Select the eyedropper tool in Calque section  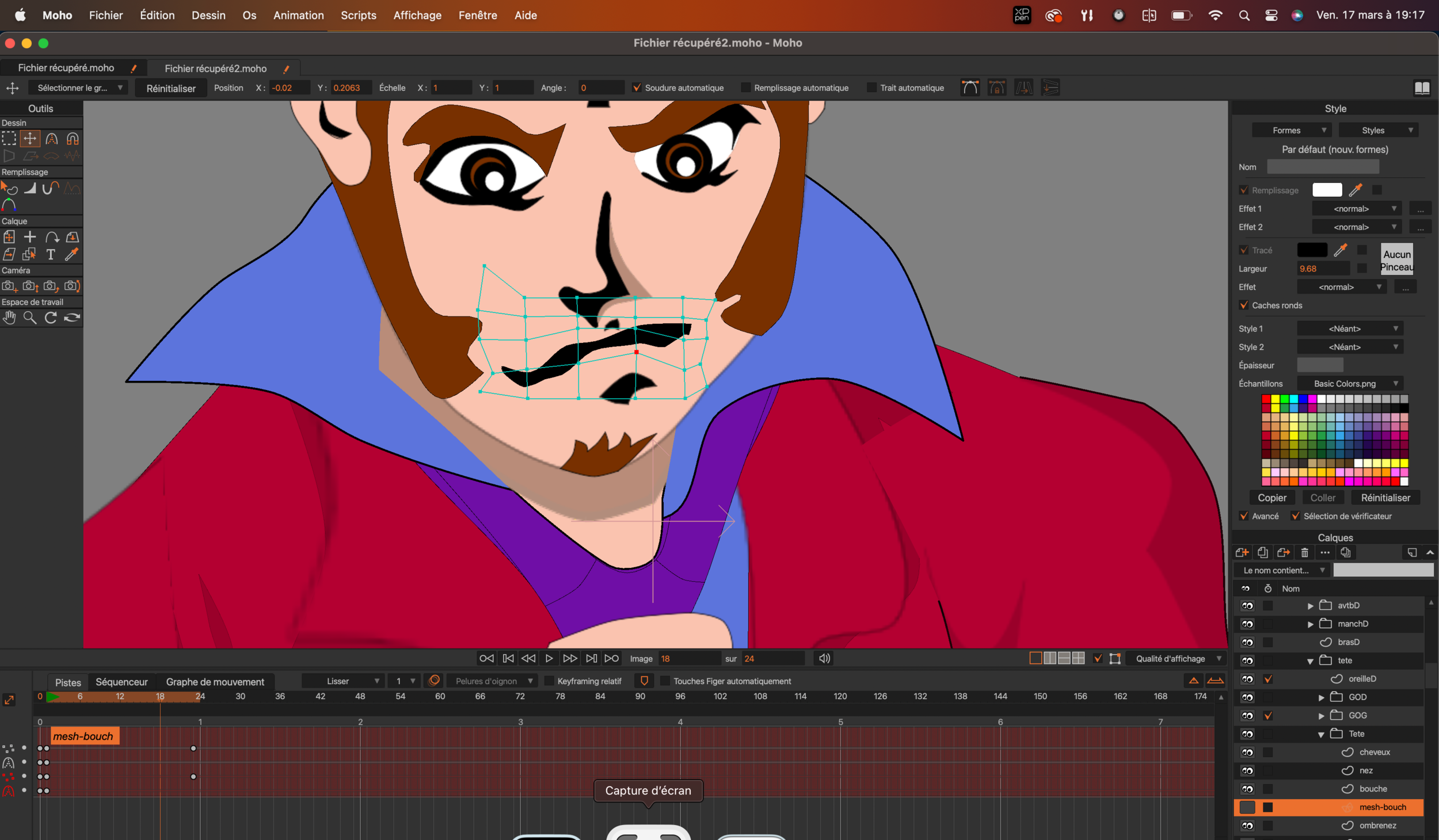coord(72,254)
